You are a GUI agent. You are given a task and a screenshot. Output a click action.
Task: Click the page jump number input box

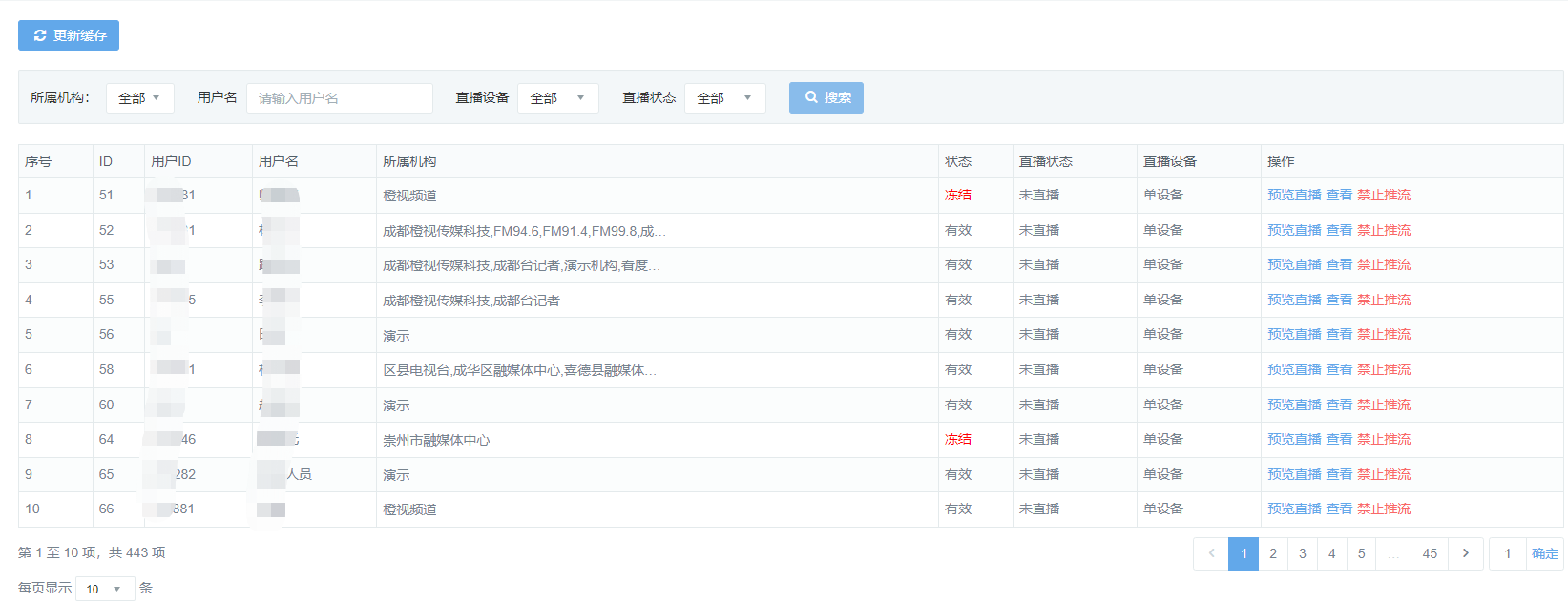1508,553
